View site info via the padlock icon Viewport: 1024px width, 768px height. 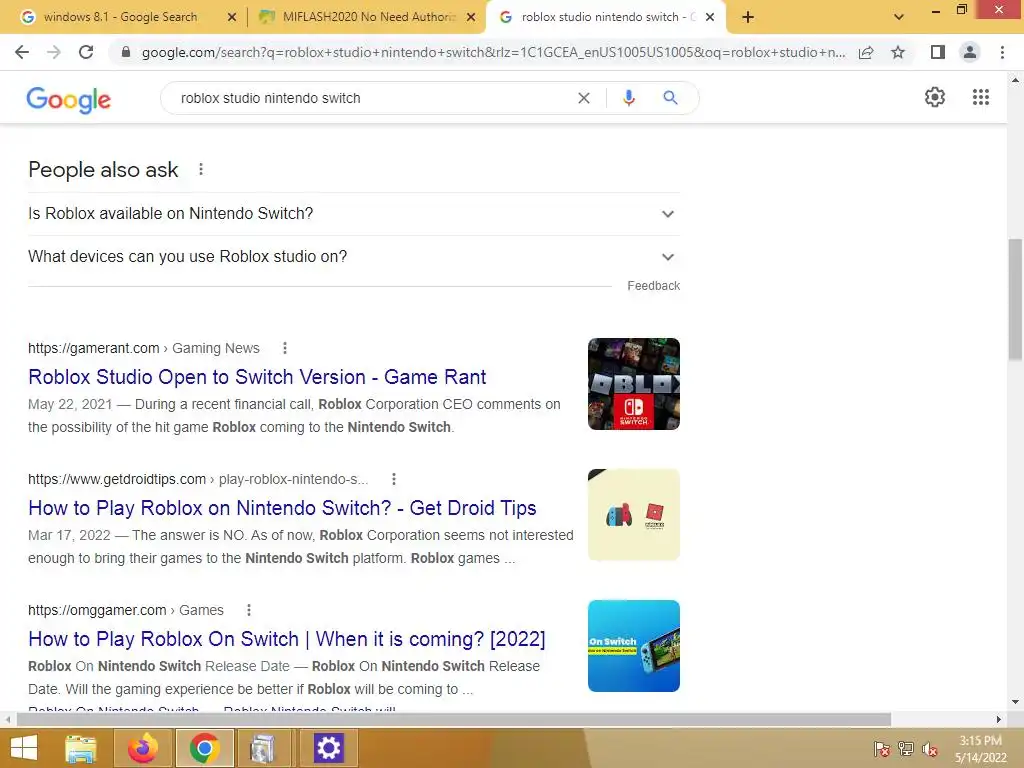click(x=126, y=52)
